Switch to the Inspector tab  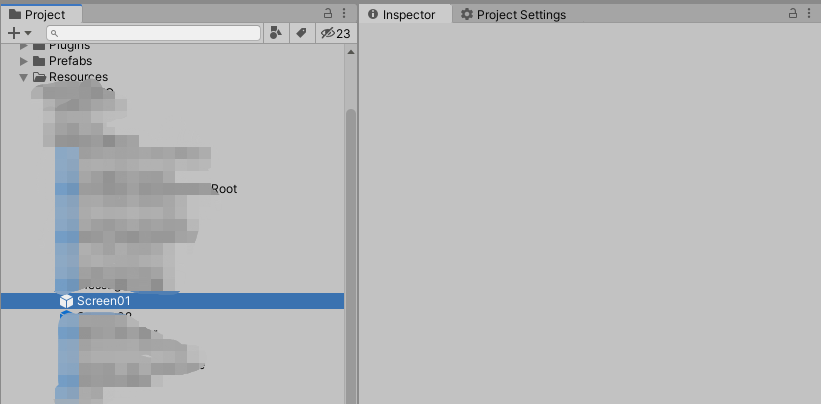coord(402,15)
